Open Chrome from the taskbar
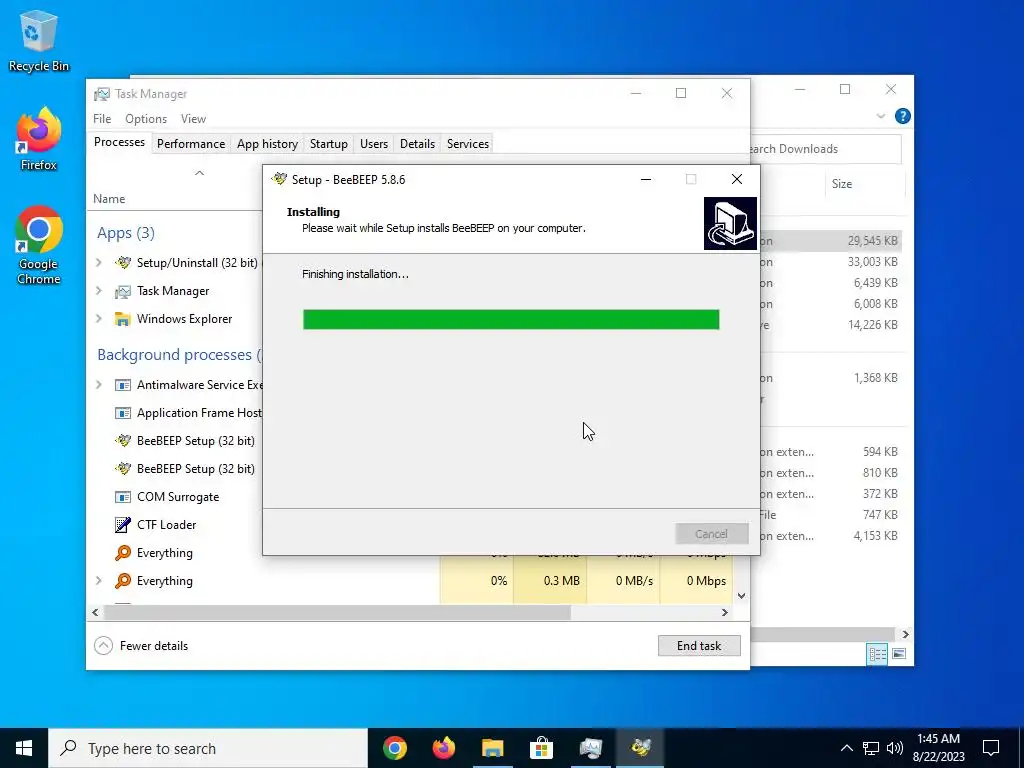The height and width of the screenshot is (768, 1024). pyautogui.click(x=395, y=748)
